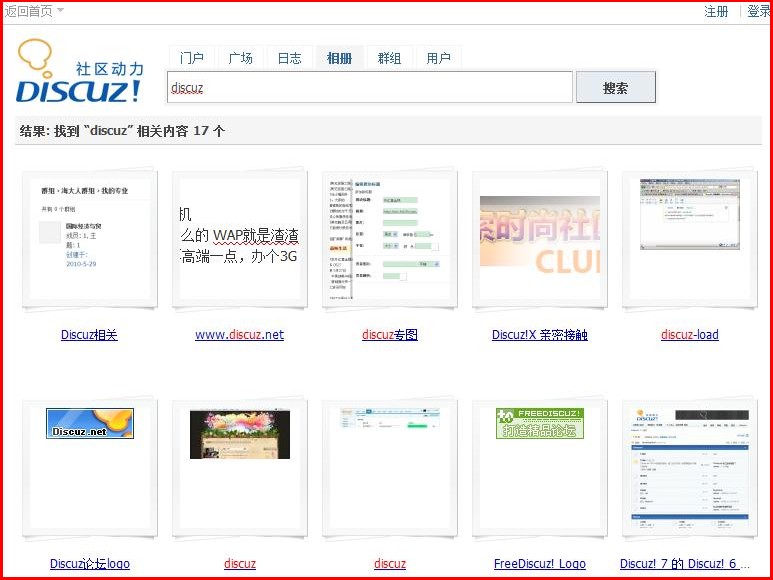The width and height of the screenshot is (773, 580).
Task: Switch to the 门户 tab
Action: [x=191, y=58]
